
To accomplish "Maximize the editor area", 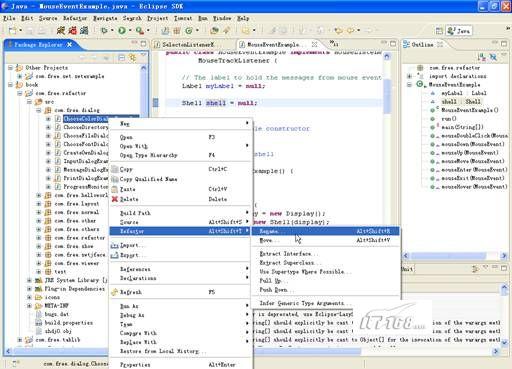I will pyautogui.click(x=393, y=44).
